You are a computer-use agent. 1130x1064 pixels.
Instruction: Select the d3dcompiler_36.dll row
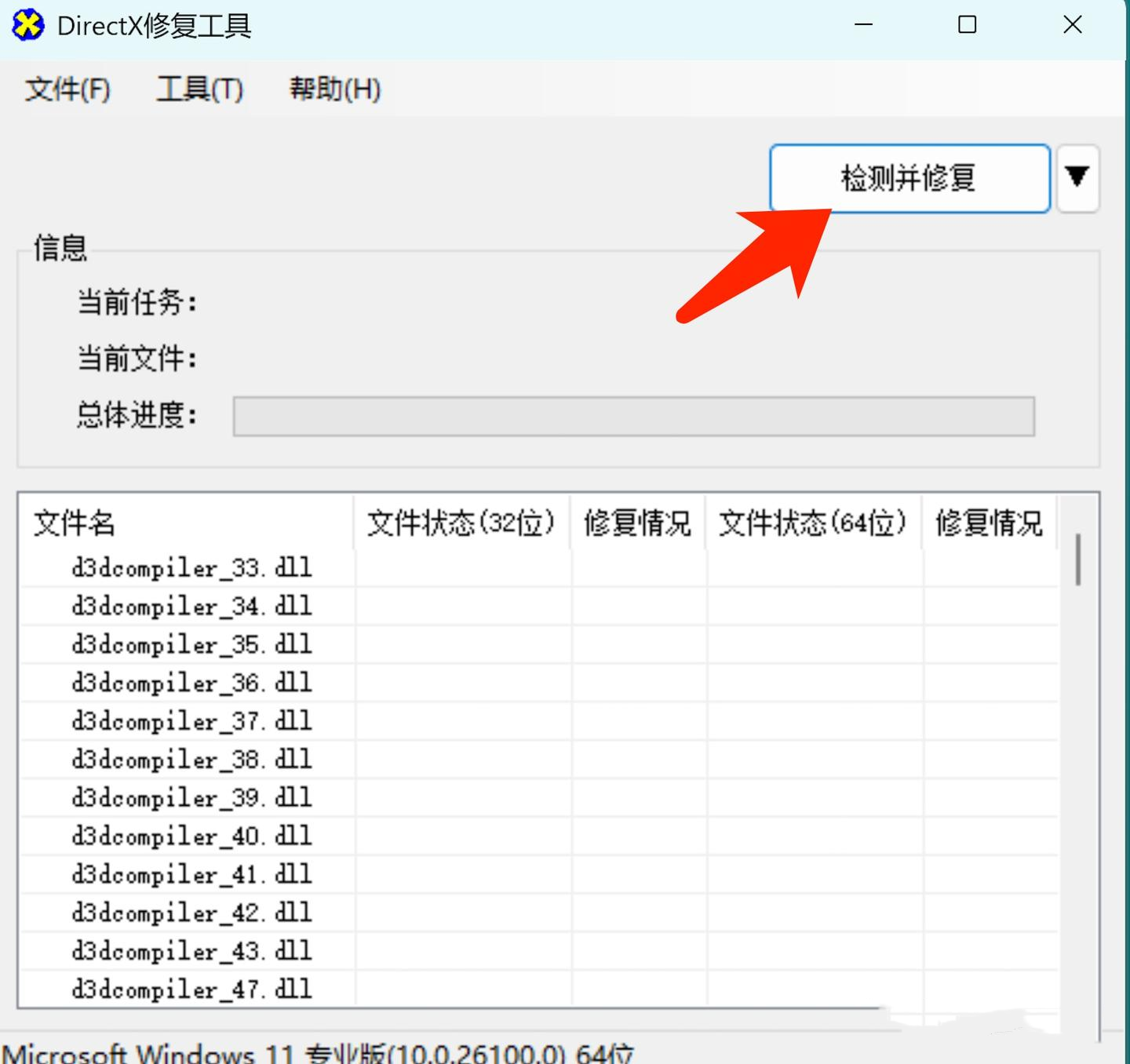(539, 683)
